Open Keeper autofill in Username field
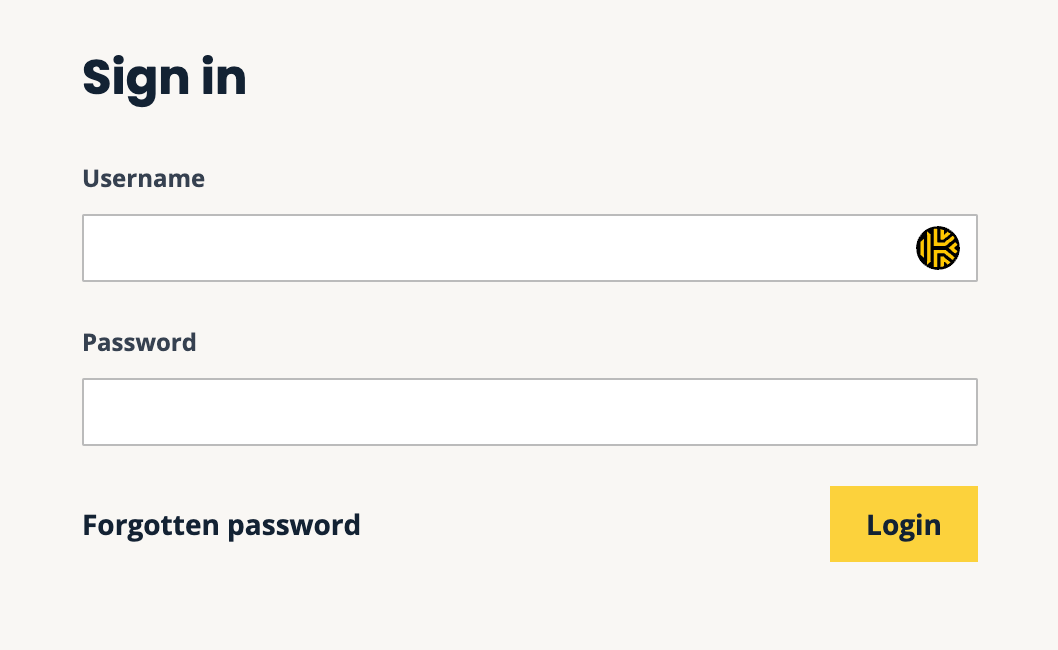This screenshot has height=650, width=1058. [x=937, y=248]
